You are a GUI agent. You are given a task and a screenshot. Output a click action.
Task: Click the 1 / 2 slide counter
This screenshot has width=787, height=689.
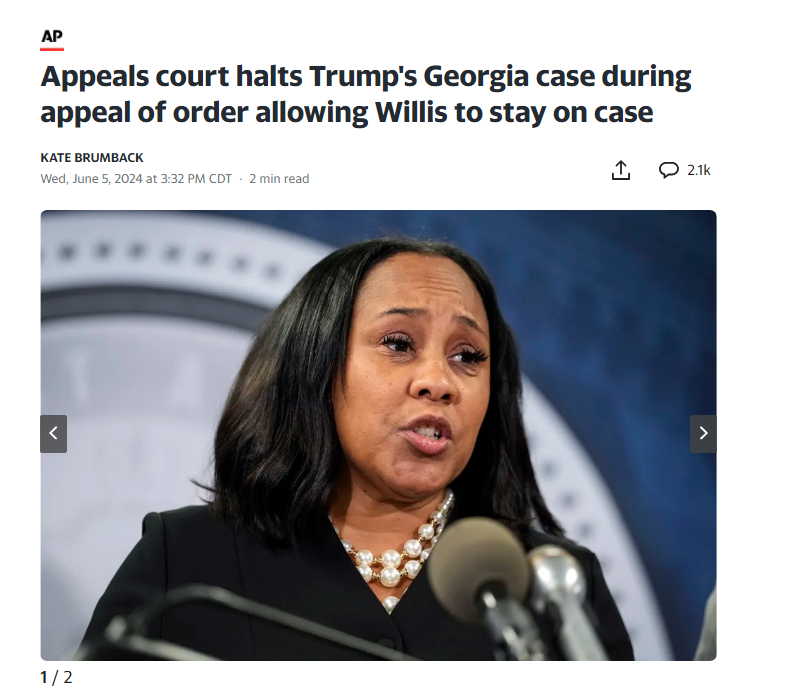(x=56, y=677)
